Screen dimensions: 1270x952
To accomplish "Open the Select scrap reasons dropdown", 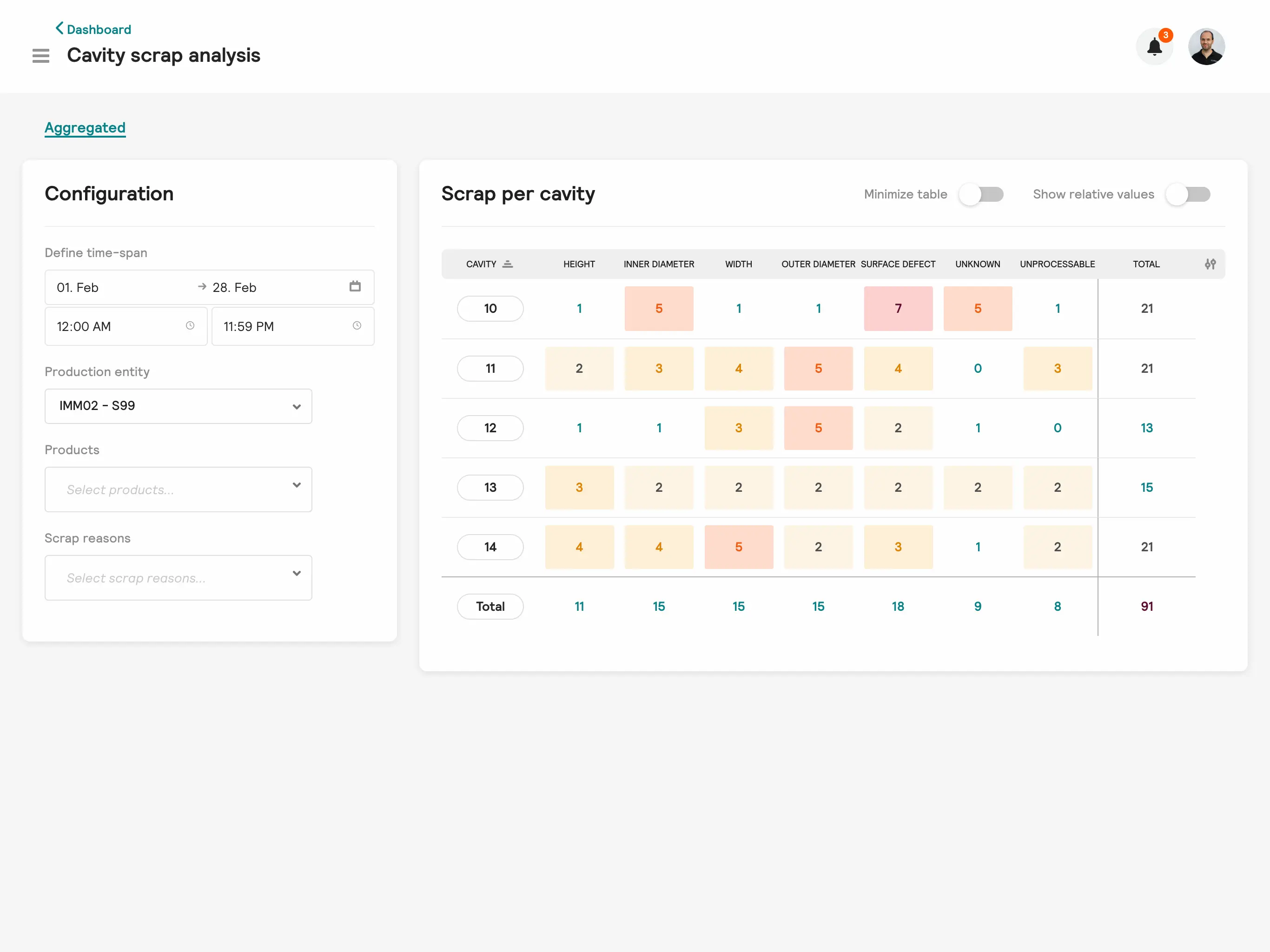I will tap(179, 578).
